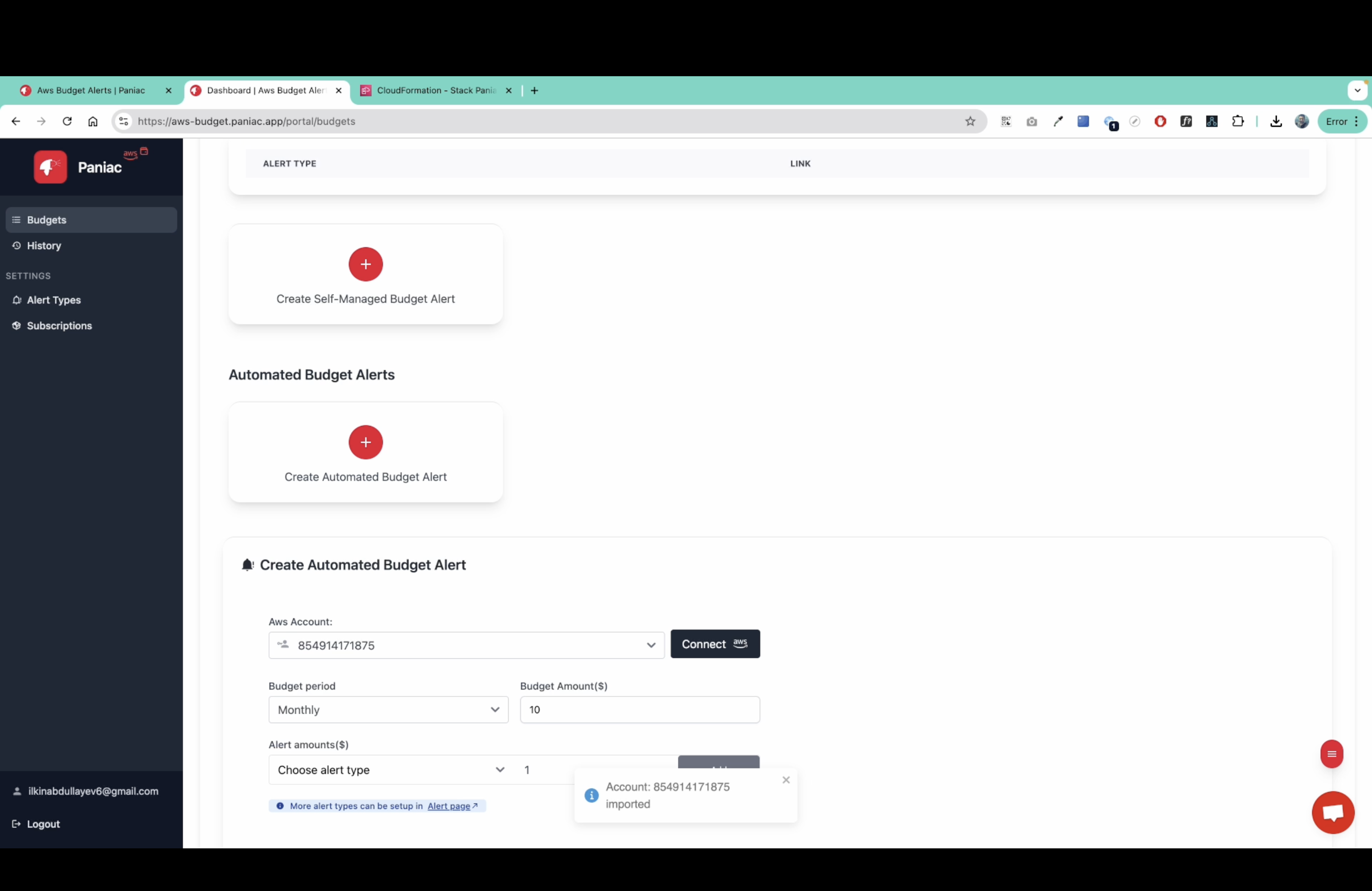Expand the Budget period Monthly dropdown
Screen dimensions: 1372x891
[388, 710]
